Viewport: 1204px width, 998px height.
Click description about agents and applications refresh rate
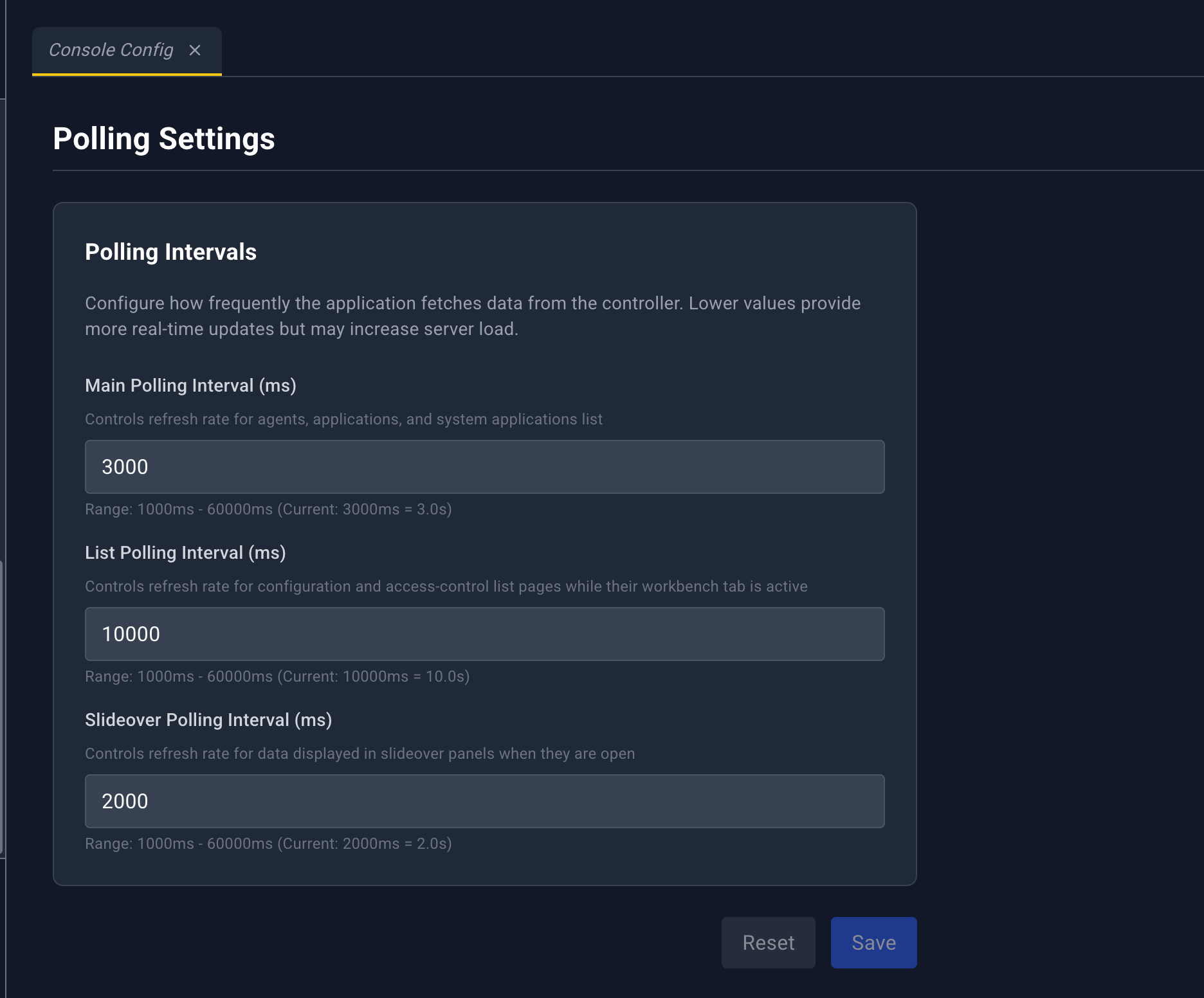tap(343, 419)
